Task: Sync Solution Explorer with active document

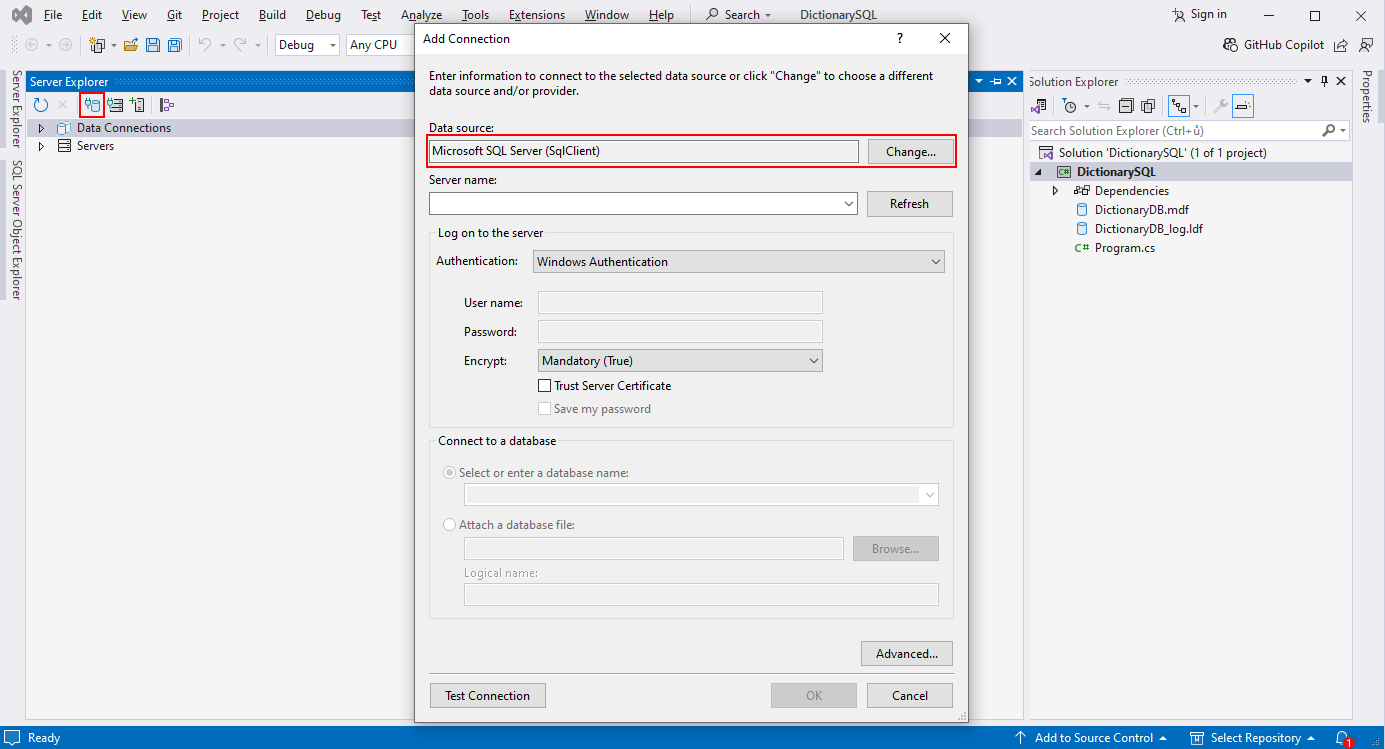Action: pos(1105,105)
